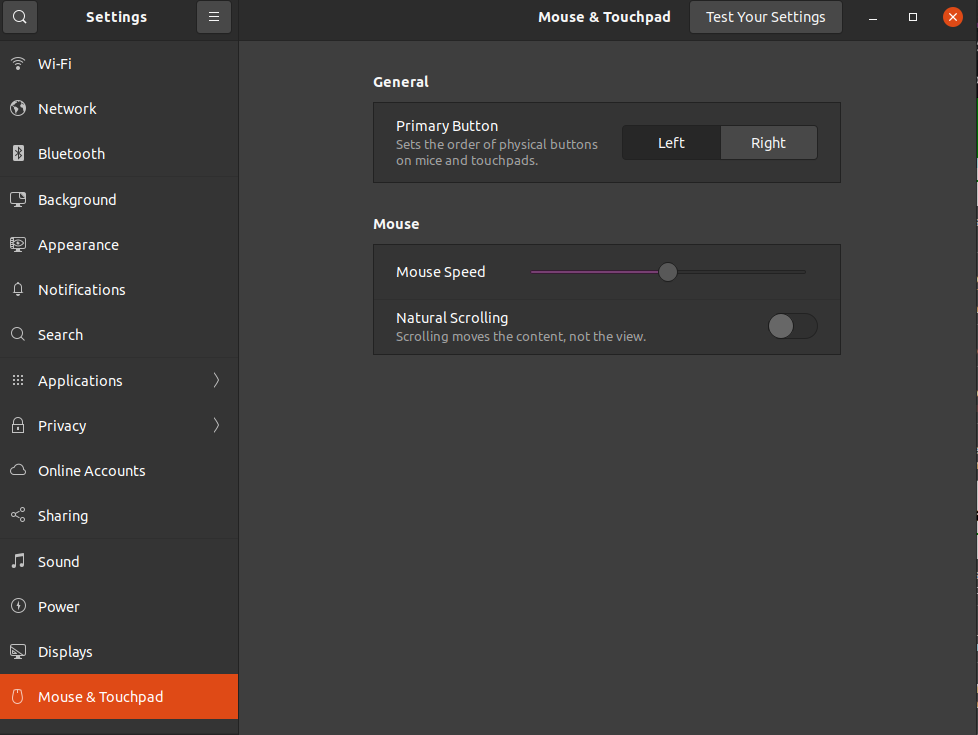
Task: Click the Test Your Settings button
Action: [765, 17]
